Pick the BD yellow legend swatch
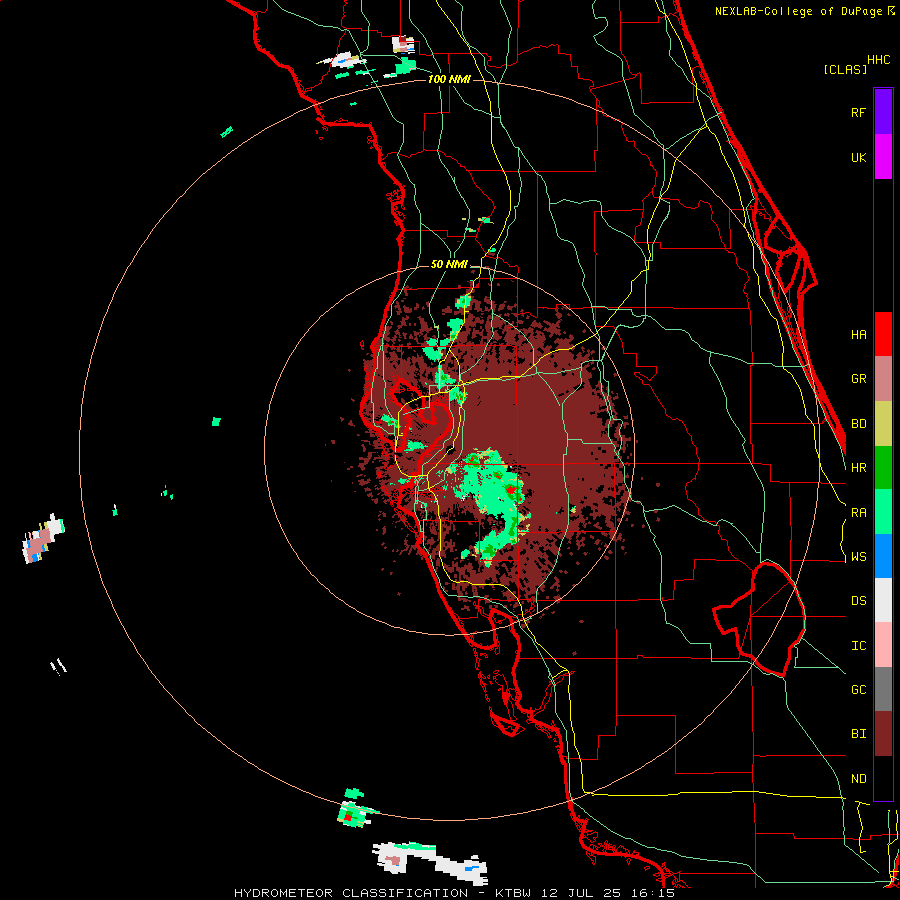Viewport: 900px width, 900px height. [883, 424]
